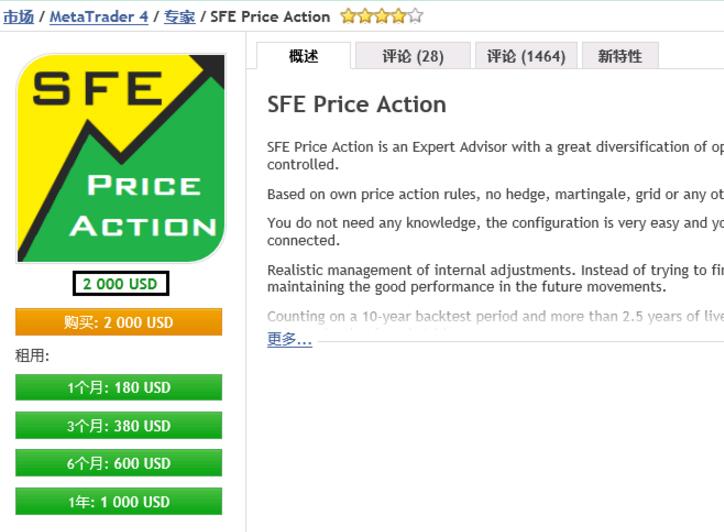Switch to the 评论 (28) tab
Screen dimensions: 724x532
(x=413, y=56)
